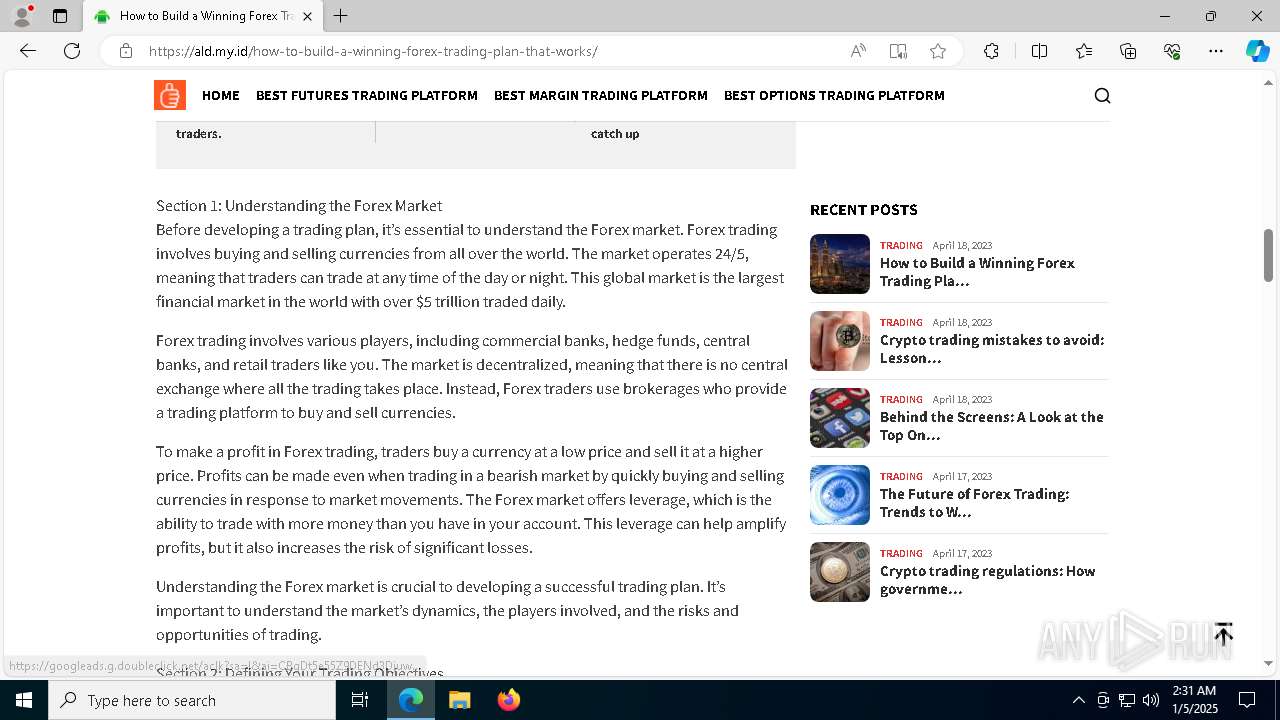Toggle Split screen icon

[x=1039, y=51]
